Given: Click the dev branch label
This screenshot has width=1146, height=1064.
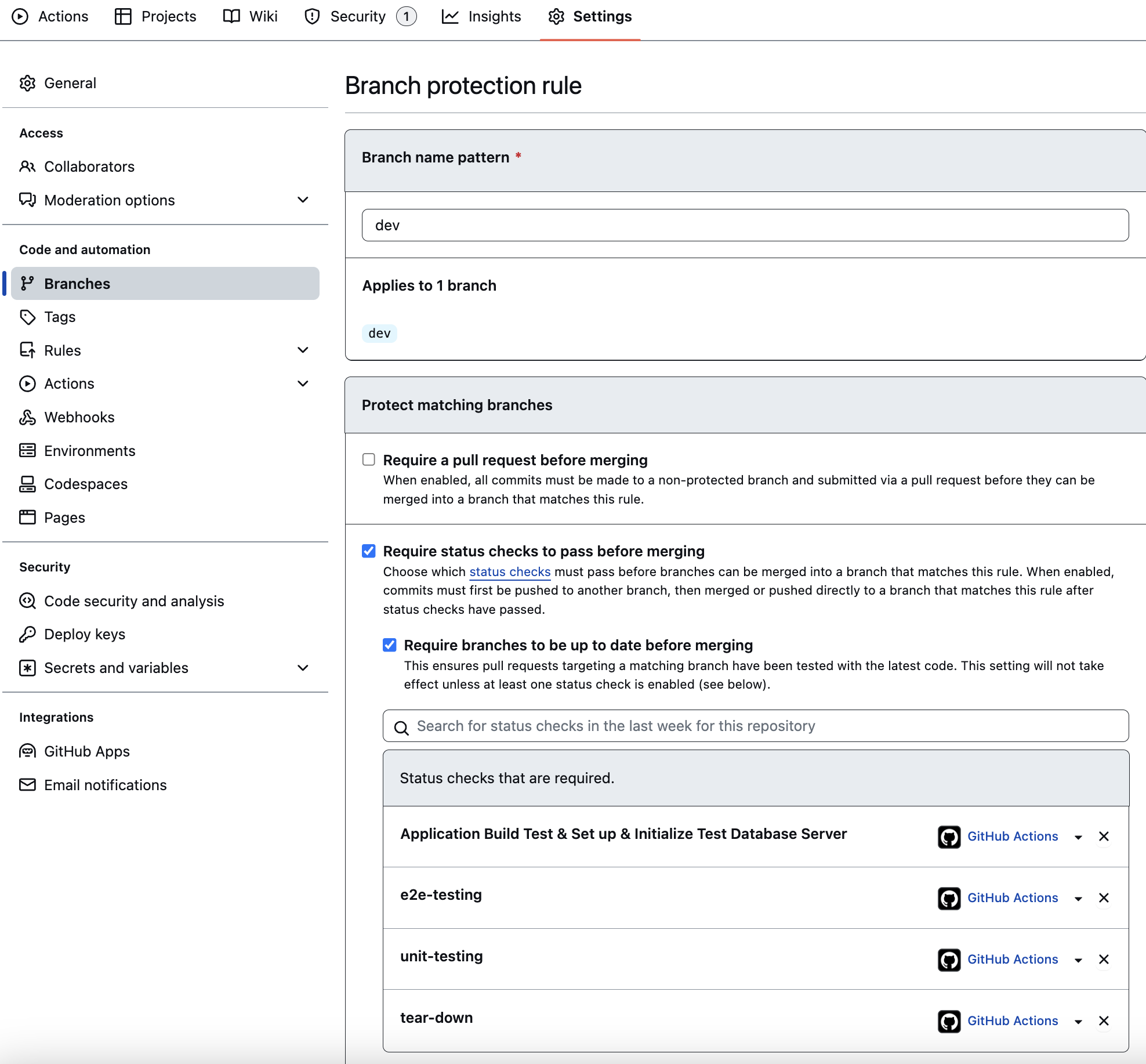Looking at the screenshot, I should 379,333.
